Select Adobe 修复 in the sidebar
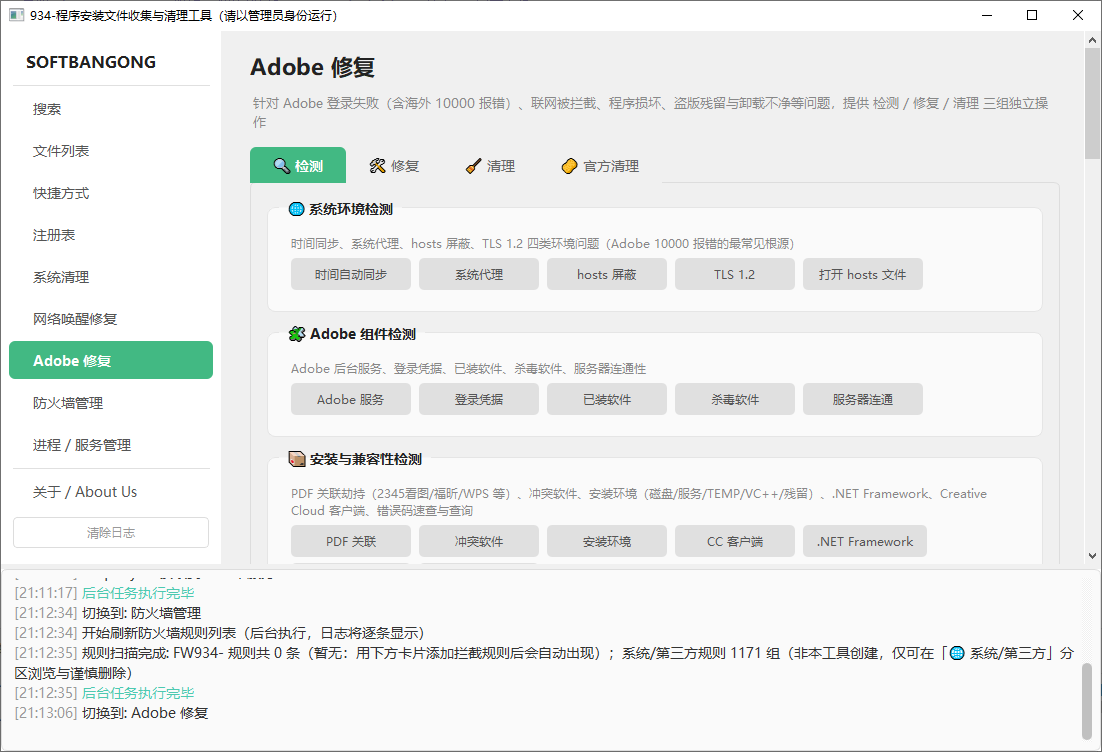Image resolution: width=1102 pixels, height=752 pixels. tap(111, 360)
